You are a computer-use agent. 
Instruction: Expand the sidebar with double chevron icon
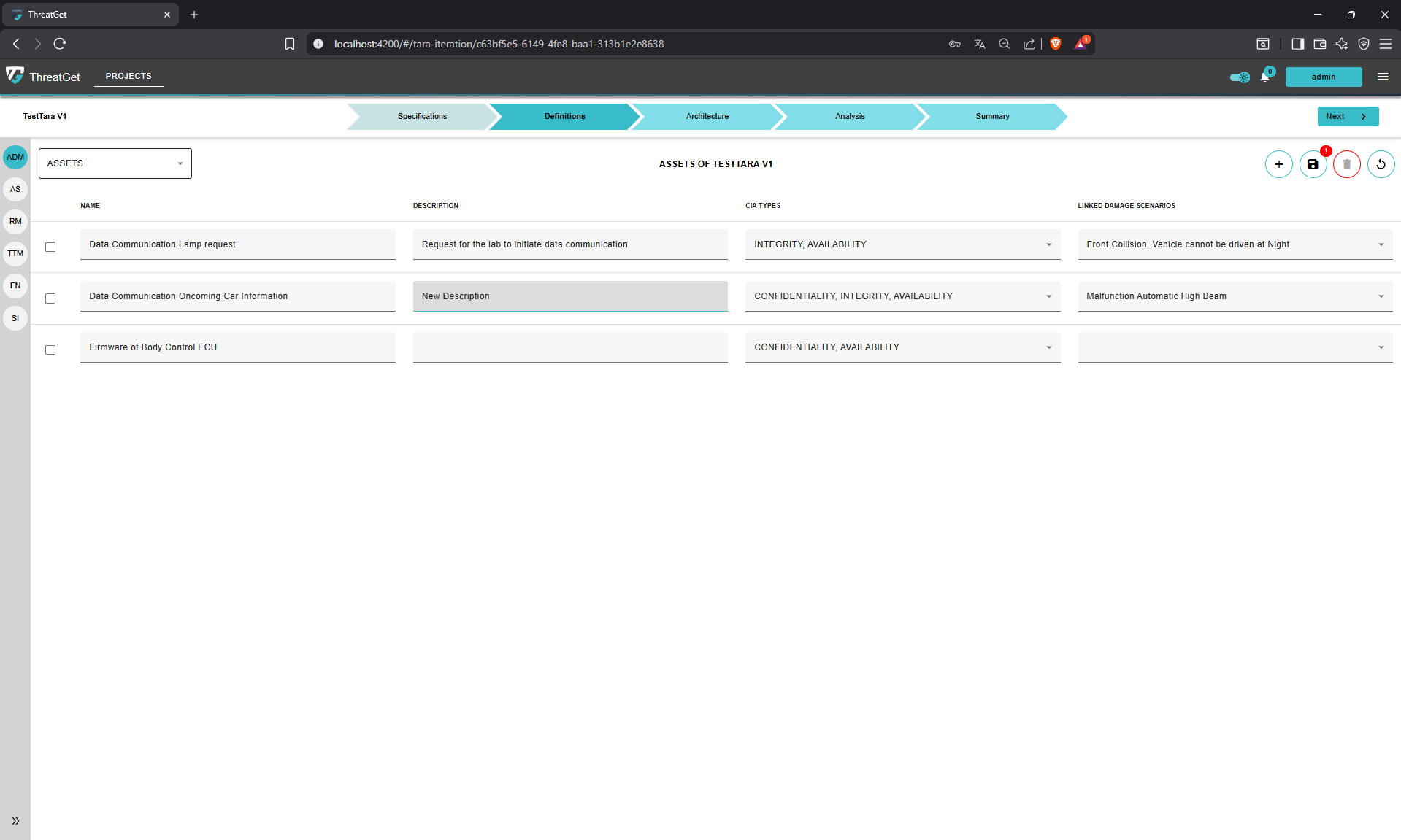(x=15, y=821)
